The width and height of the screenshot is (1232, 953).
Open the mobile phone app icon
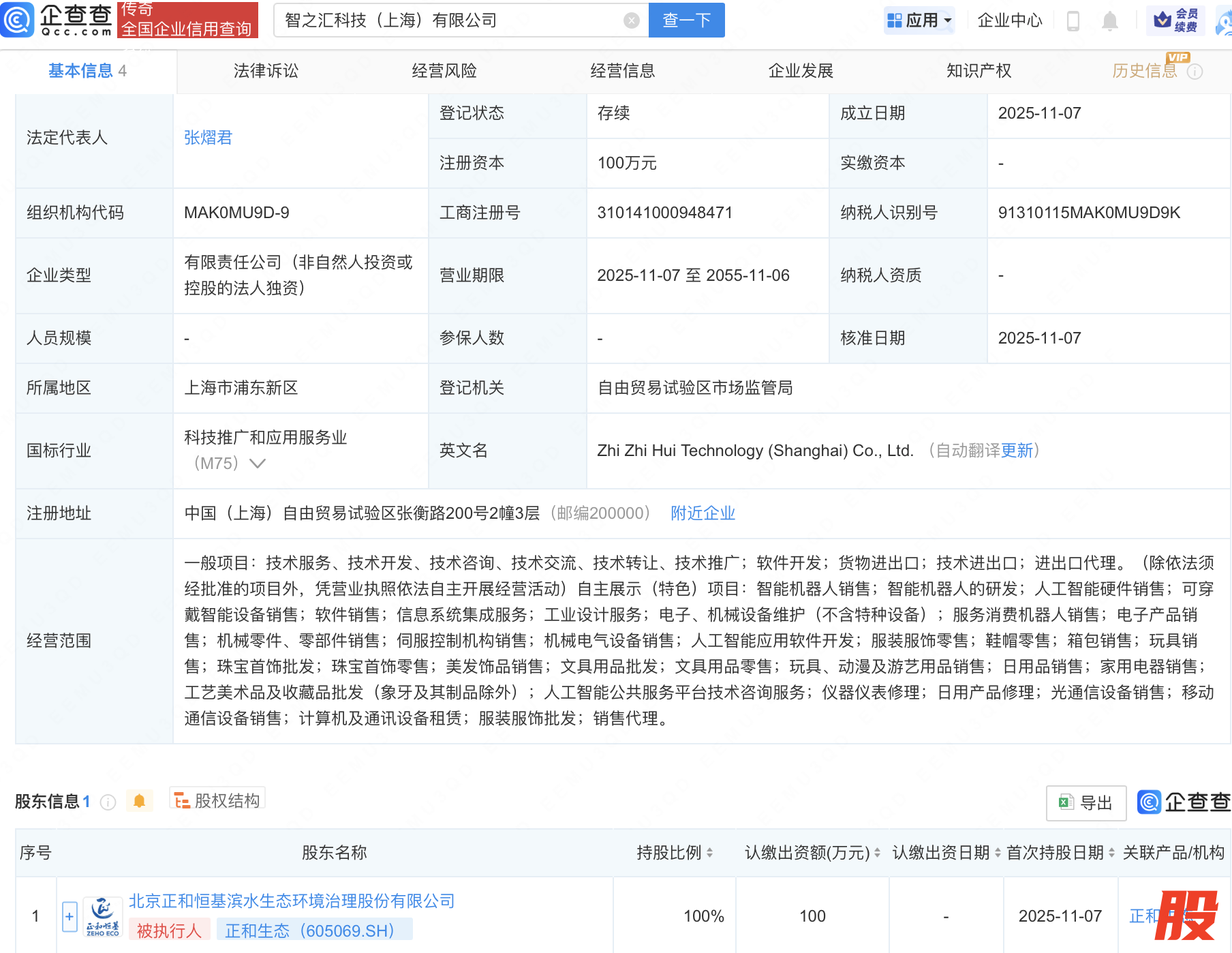tap(1073, 21)
